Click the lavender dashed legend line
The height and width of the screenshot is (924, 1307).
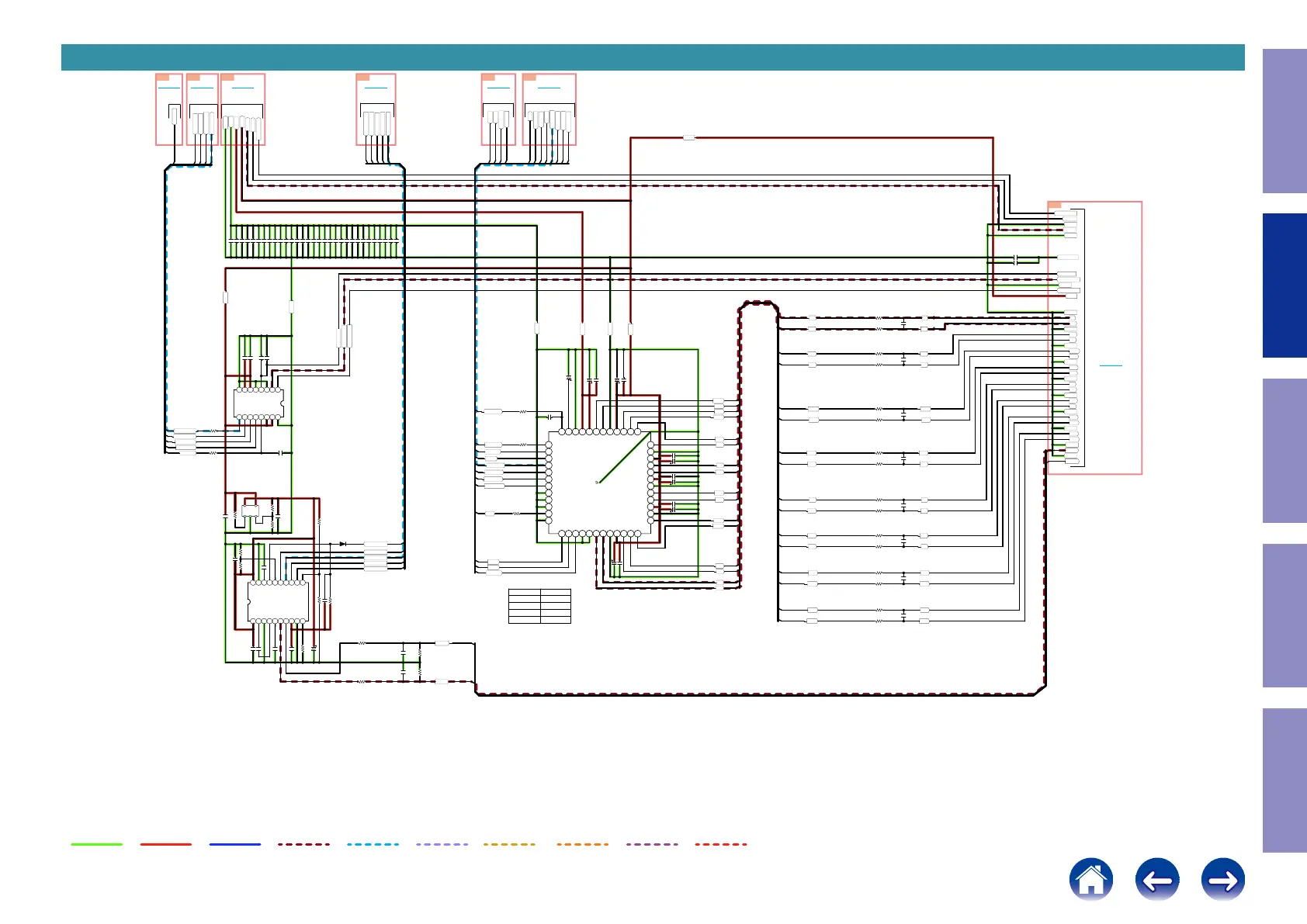click(x=442, y=844)
